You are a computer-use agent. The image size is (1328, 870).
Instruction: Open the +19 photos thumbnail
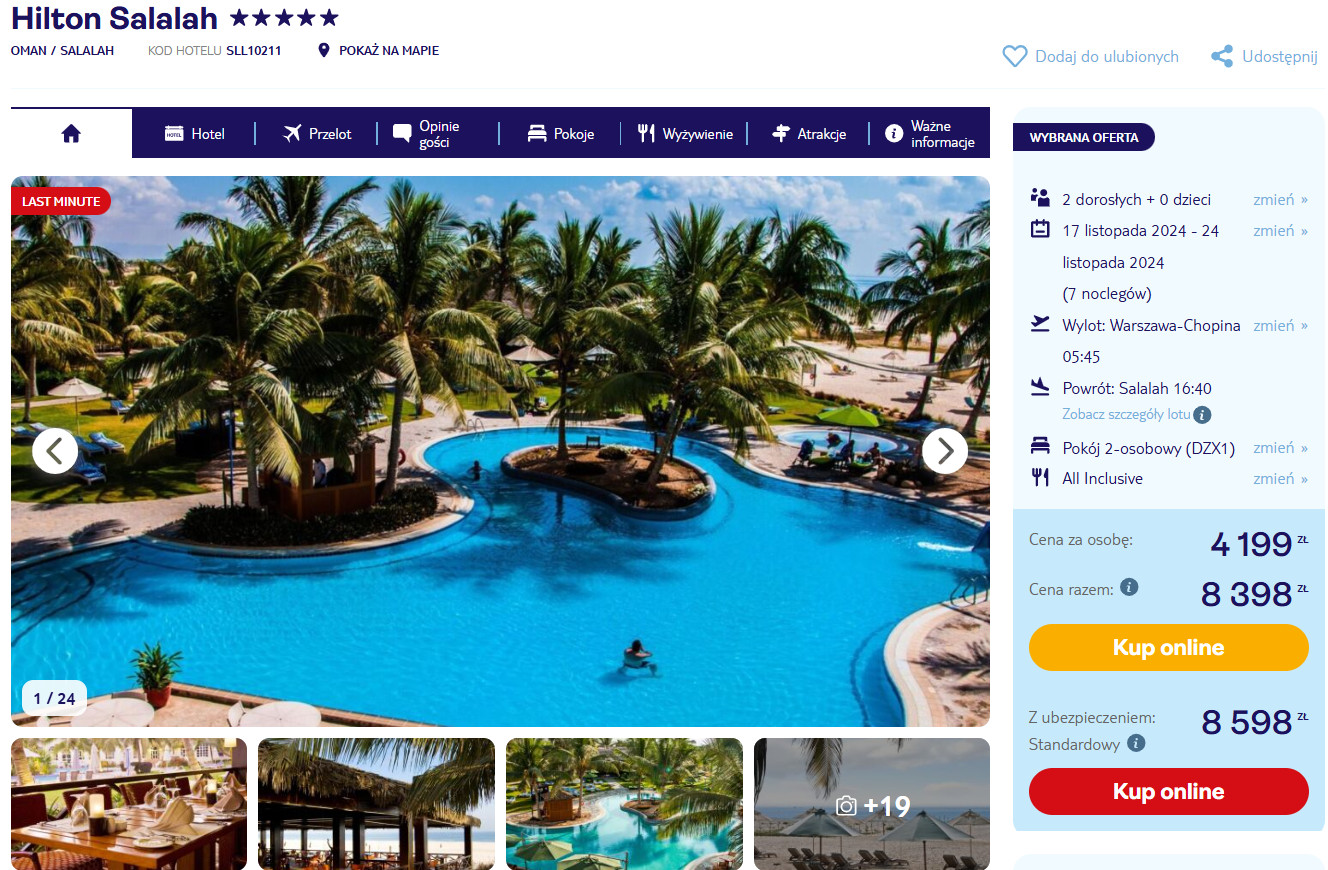872,804
